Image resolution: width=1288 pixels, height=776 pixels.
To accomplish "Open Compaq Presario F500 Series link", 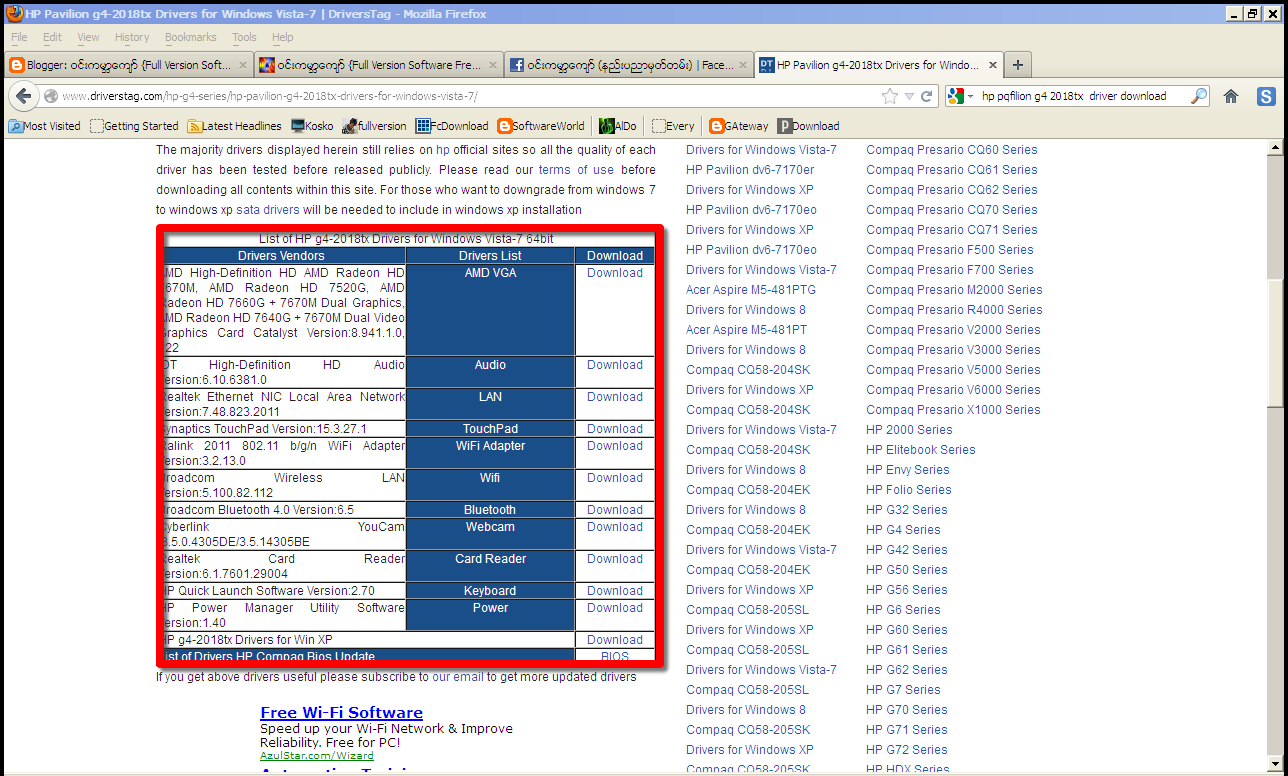I will 950,250.
